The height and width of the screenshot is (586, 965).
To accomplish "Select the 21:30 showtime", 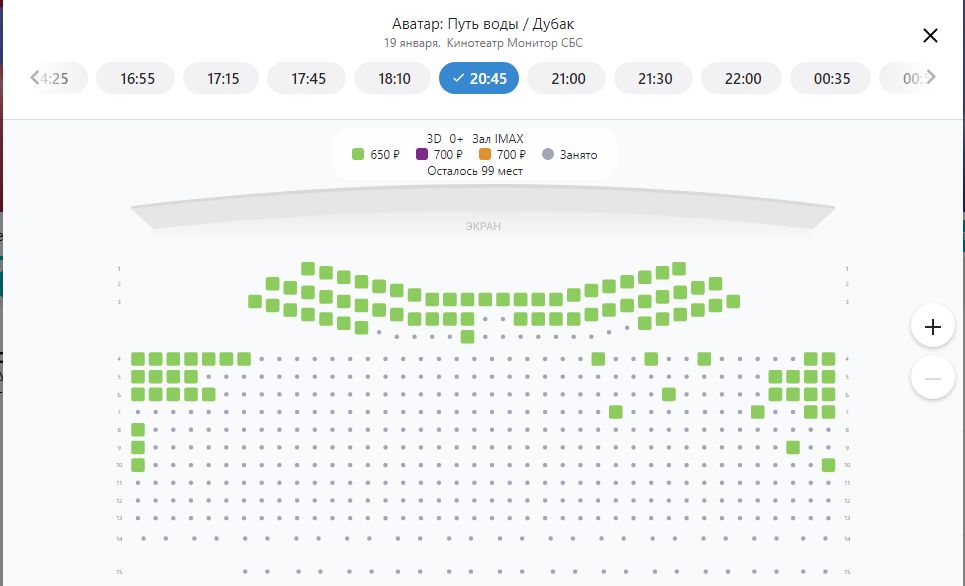I will [655, 78].
